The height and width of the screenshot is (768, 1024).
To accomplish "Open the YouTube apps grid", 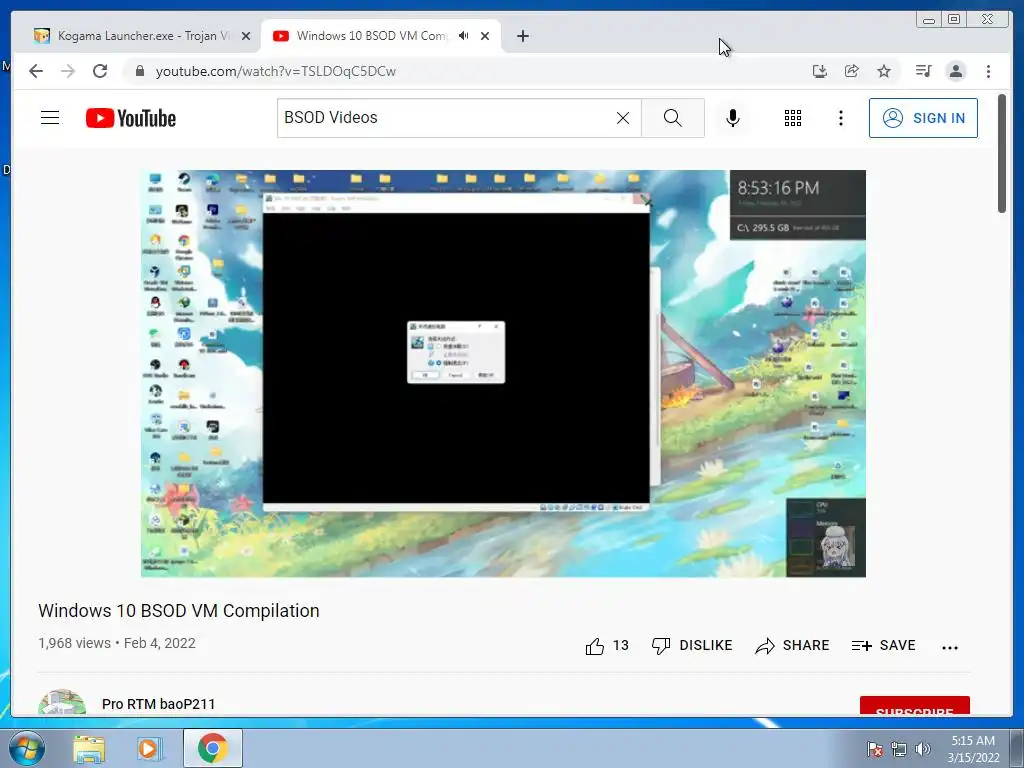I will click(x=793, y=118).
